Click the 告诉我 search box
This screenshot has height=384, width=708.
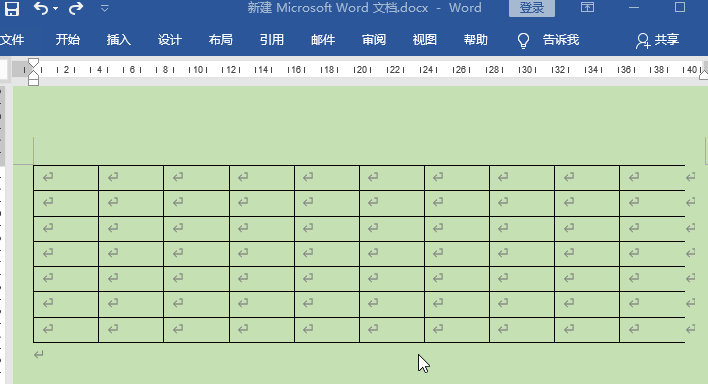click(x=561, y=40)
